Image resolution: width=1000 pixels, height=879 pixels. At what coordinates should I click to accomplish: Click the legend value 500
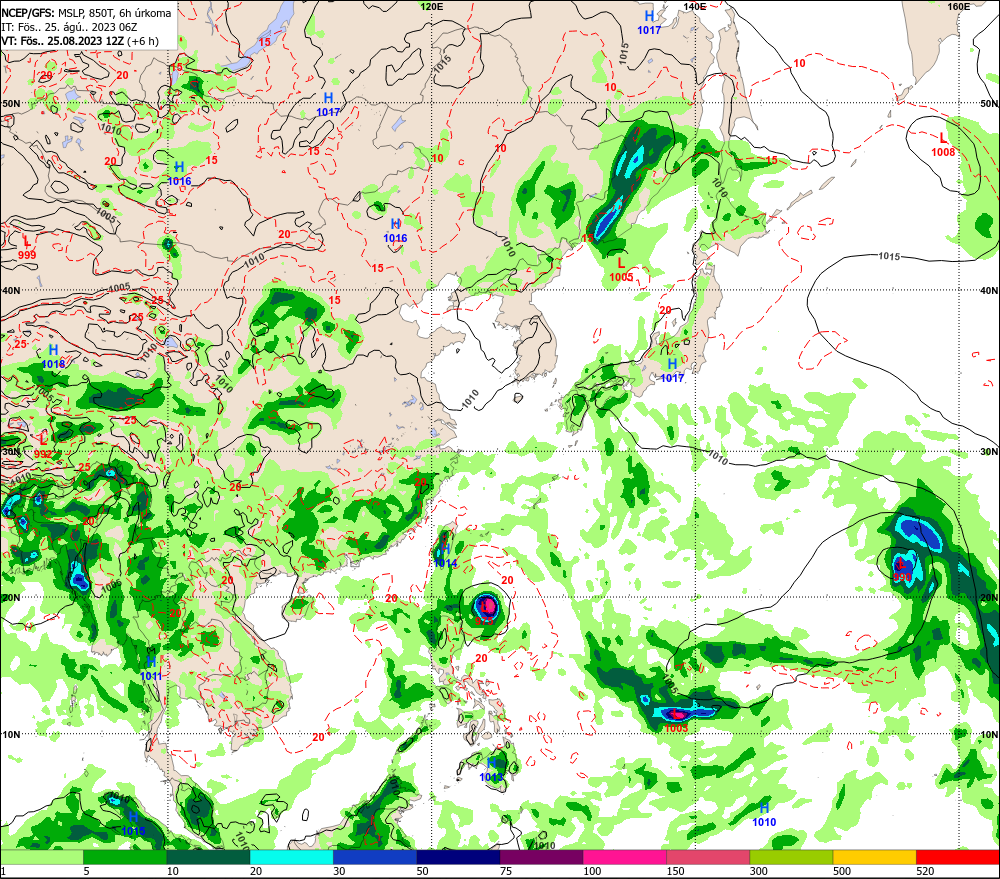[842, 871]
